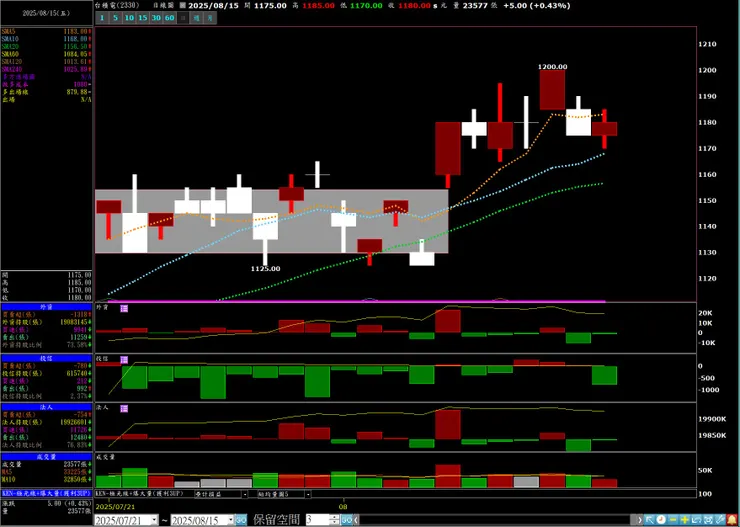This screenshot has width=740, height=527.
Task: Open settings icon in 投信 panel
Action: point(124,360)
